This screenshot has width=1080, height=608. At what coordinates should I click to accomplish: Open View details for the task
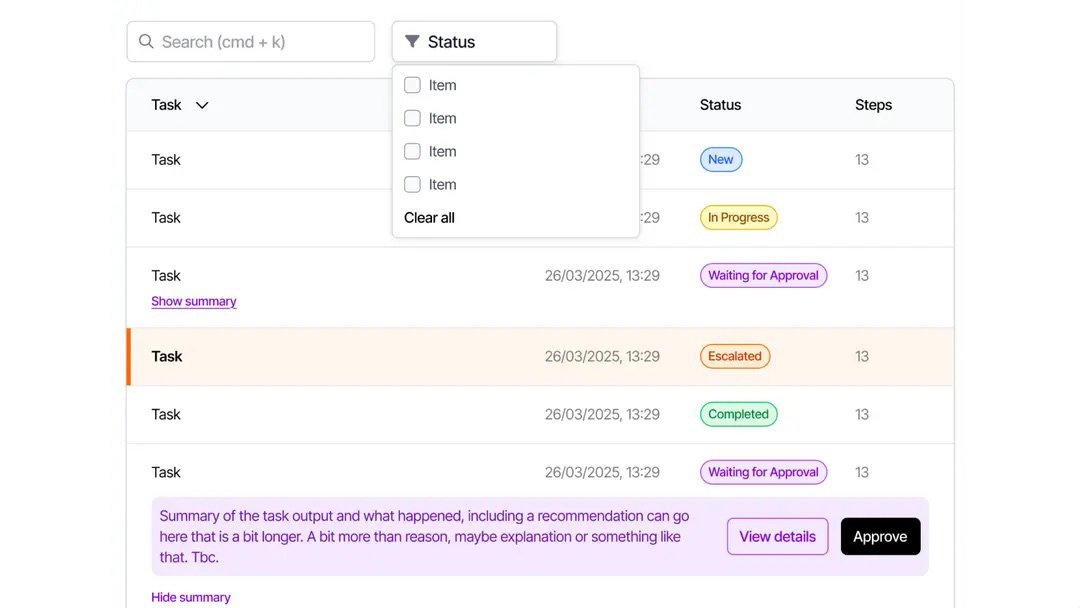778,536
